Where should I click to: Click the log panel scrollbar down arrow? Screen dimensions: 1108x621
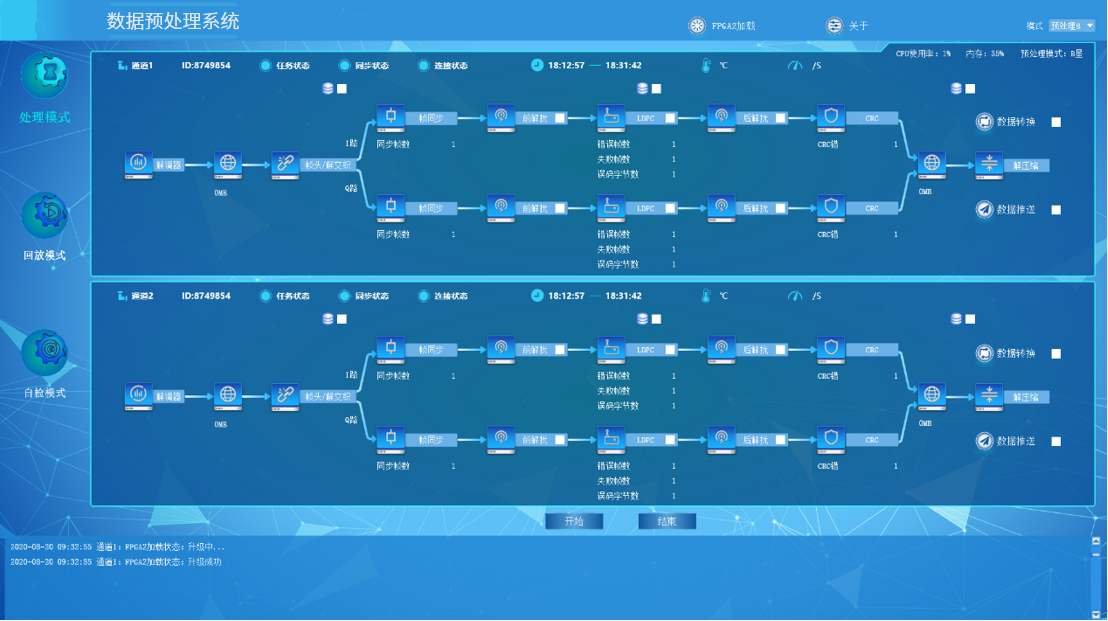point(1097,613)
